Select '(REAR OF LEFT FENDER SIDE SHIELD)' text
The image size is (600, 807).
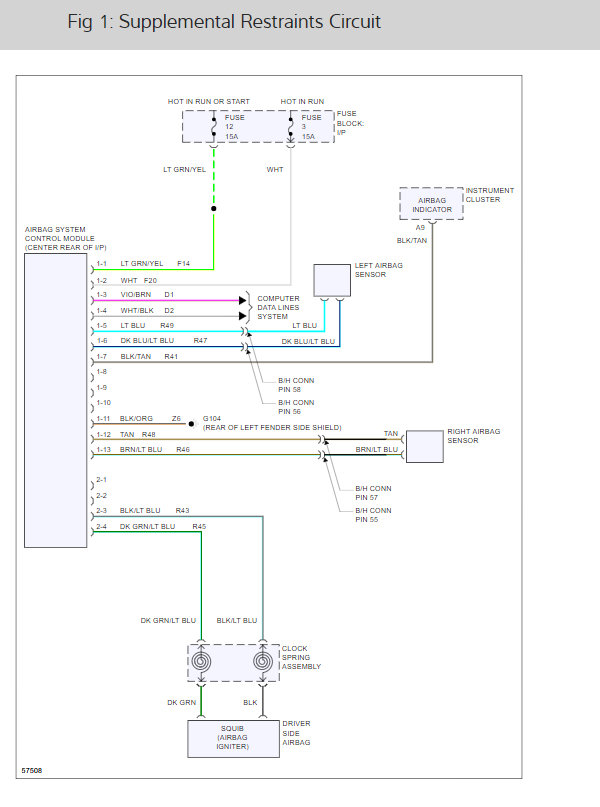(272, 428)
